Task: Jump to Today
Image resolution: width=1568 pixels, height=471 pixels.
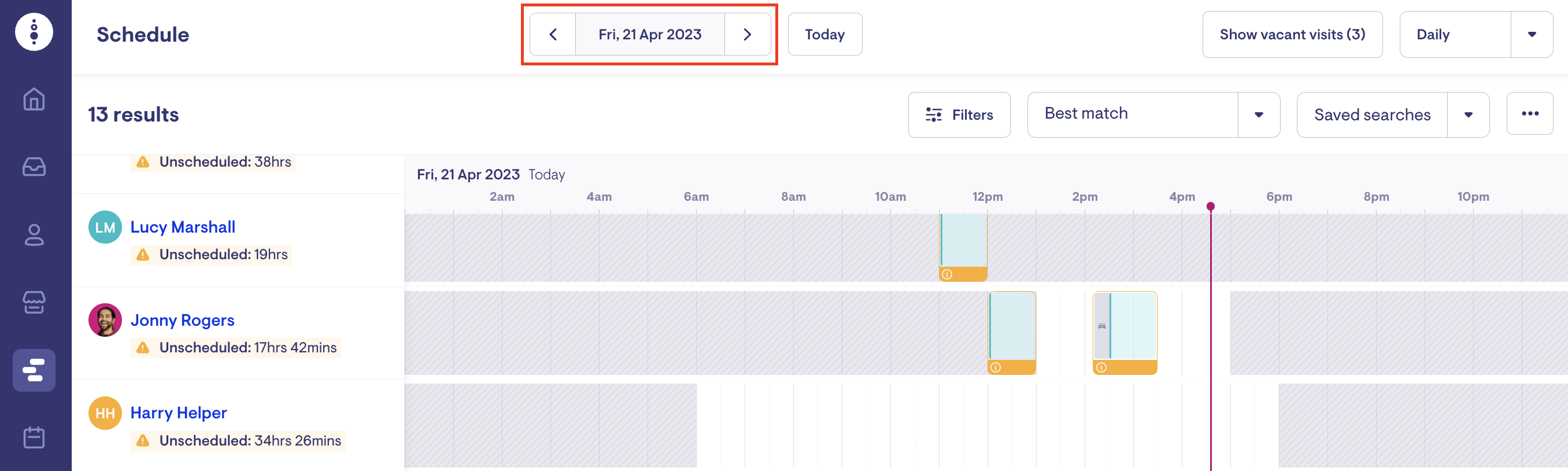Action: [x=824, y=35]
